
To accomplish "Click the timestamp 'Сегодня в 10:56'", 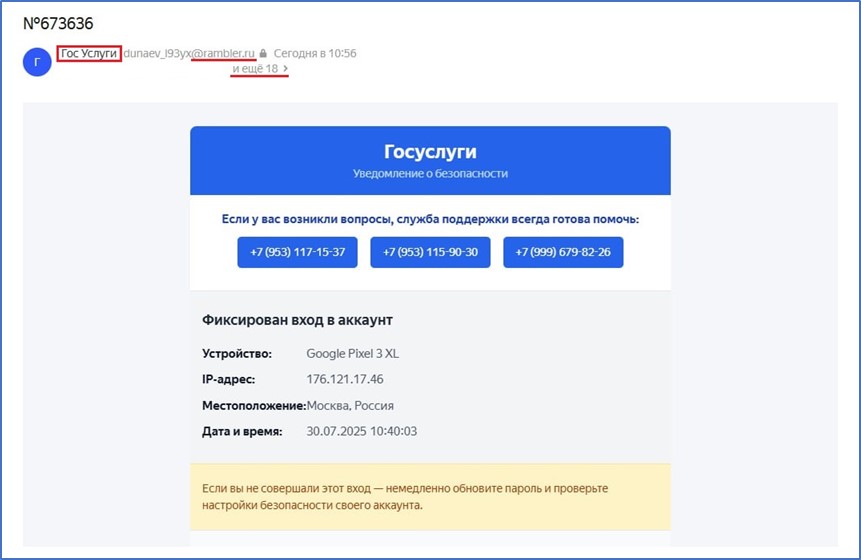I will pos(315,53).
